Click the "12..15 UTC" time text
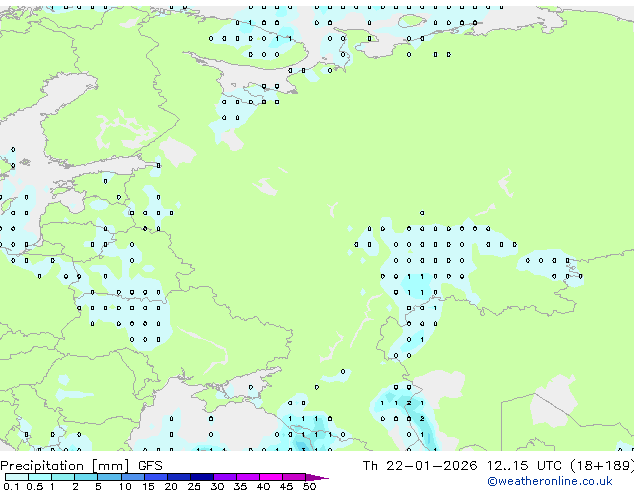634x490 pixels. [524, 466]
